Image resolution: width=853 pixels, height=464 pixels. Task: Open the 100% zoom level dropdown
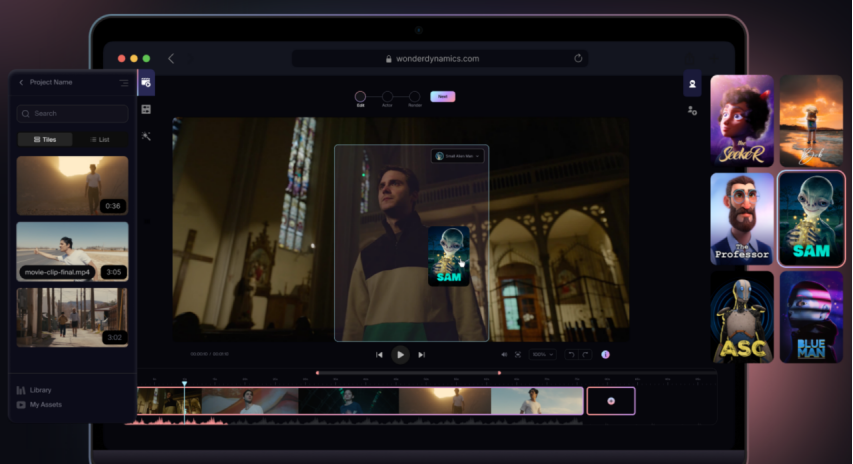[x=543, y=354]
